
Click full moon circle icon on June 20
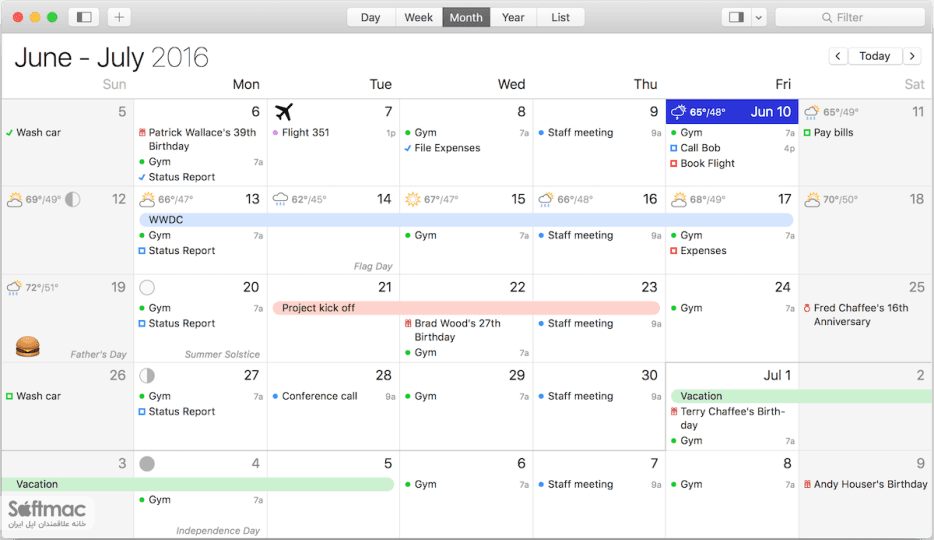click(x=147, y=288)
